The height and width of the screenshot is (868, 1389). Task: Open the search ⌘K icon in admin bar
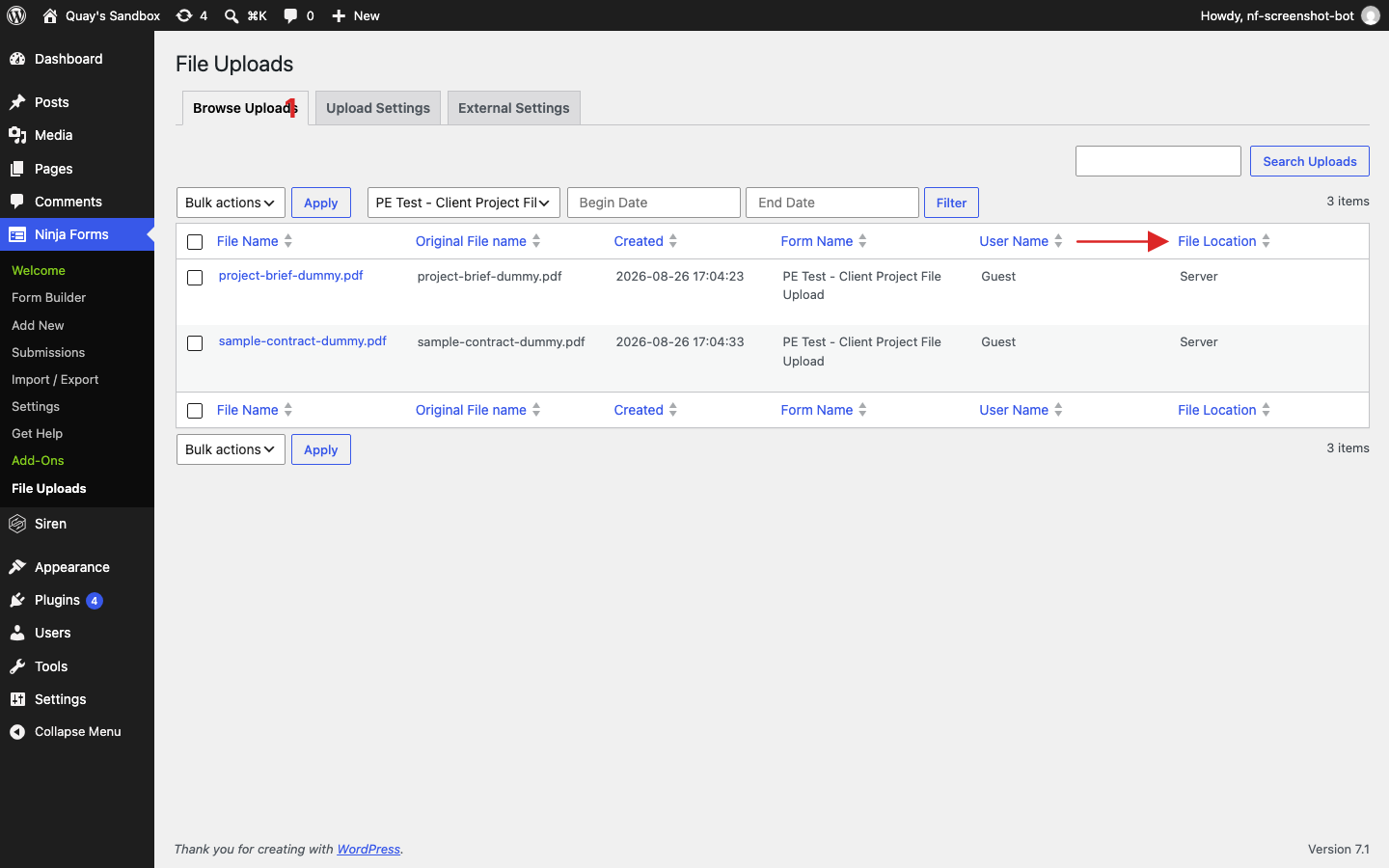pyautogui.click(x=231, y=15)
